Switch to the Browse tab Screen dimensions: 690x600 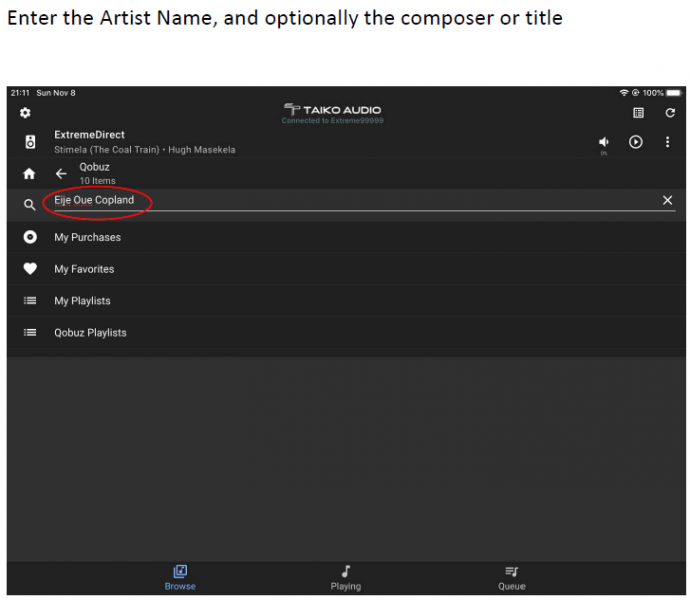pyautogui.click(x=180, y=578)
